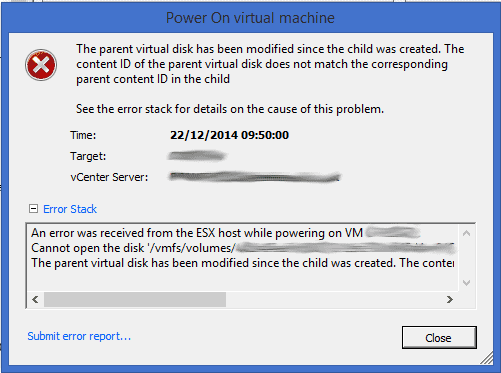Click the 22/12/2014 09:50:00 time value

coord(229,135)
